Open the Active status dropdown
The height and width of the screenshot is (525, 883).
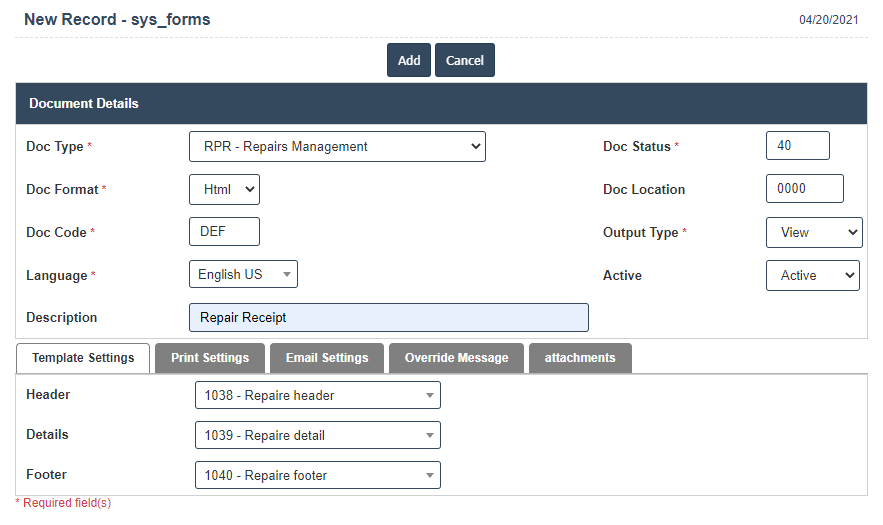(x=812, y=275)
